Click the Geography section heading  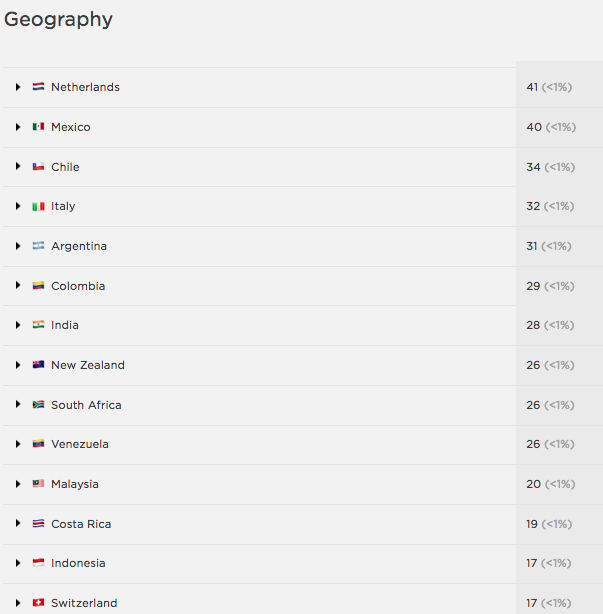tap(58, 20)
